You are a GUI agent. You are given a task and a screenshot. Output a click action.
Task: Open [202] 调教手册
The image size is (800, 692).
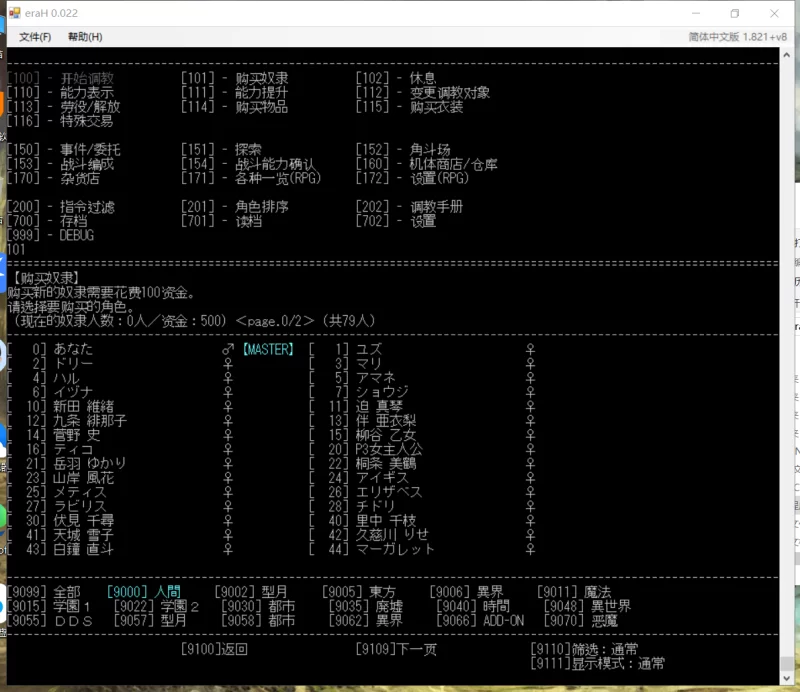point(410,207)
